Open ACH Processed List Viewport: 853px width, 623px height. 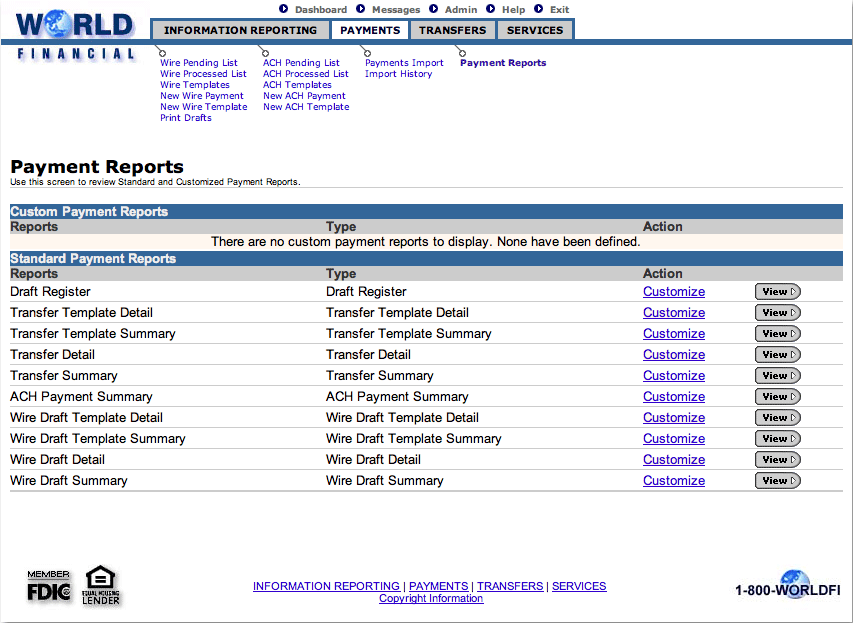[x=305, y=73]
